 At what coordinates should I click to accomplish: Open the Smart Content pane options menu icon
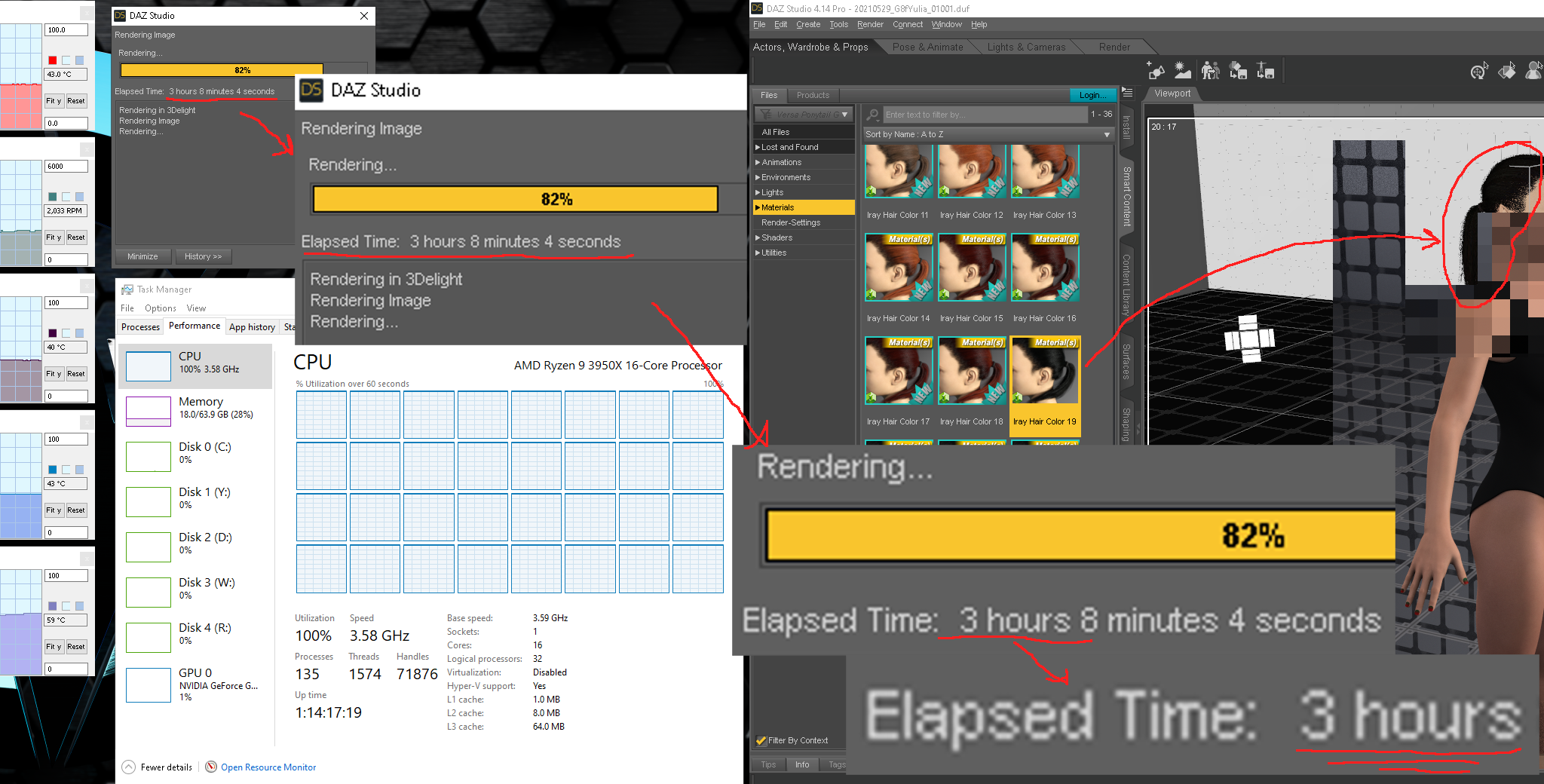[1127, 92]
